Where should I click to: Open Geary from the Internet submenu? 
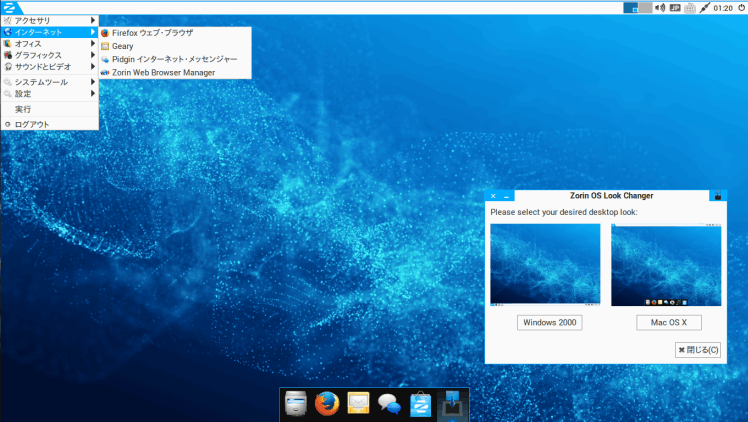coord(175,46)
